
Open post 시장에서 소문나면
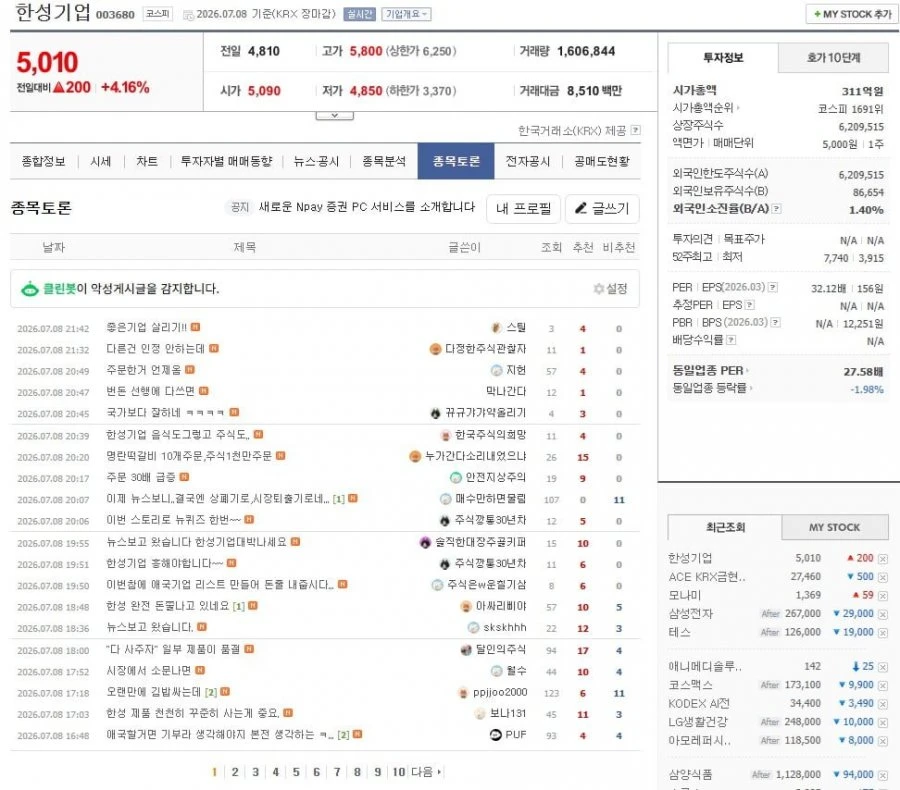click(148, 671)
